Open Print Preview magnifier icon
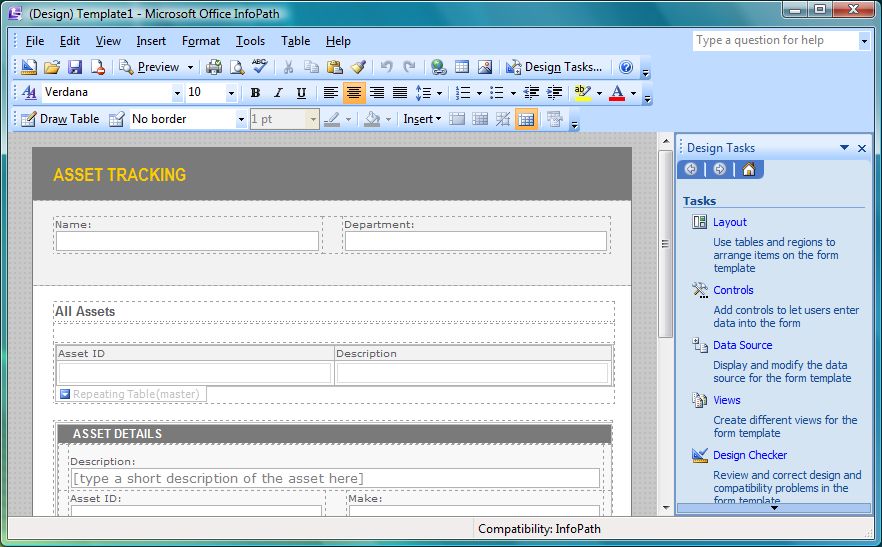Screen dimensions: 882x547 [x=237, y=67]
